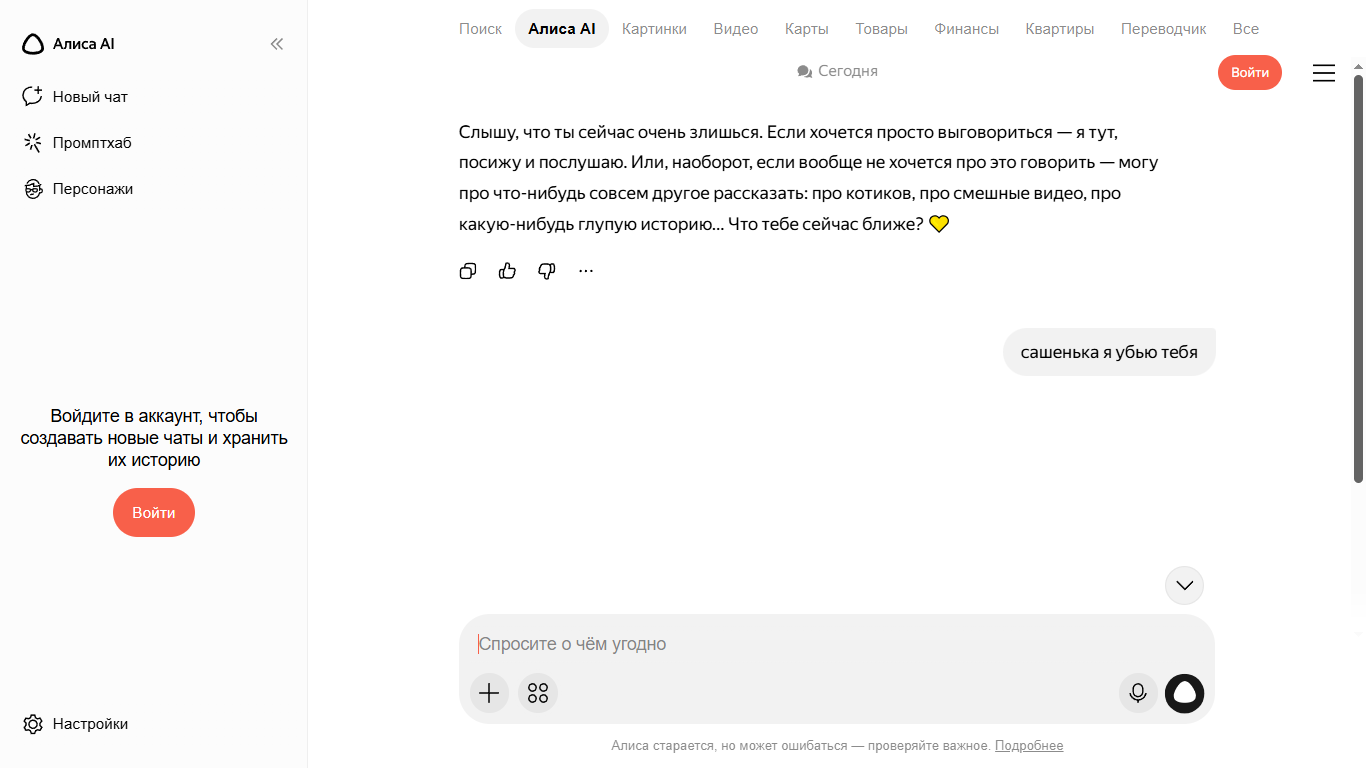Click the orange Войти button in sidebar

click(x=154, y=512)
